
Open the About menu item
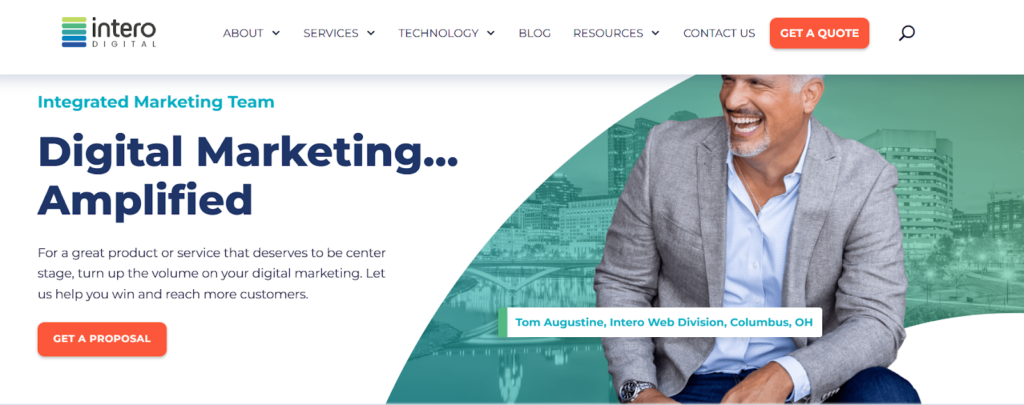coord(243,33)
